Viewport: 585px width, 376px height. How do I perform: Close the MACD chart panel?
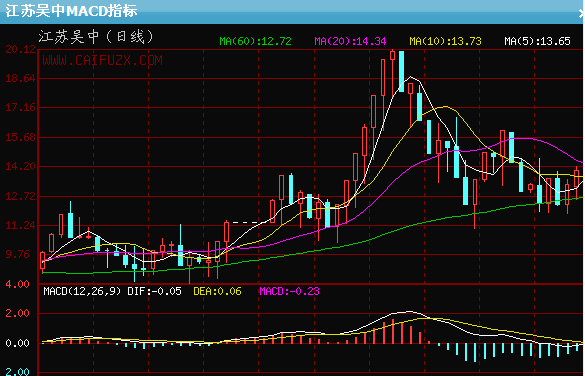581,14
